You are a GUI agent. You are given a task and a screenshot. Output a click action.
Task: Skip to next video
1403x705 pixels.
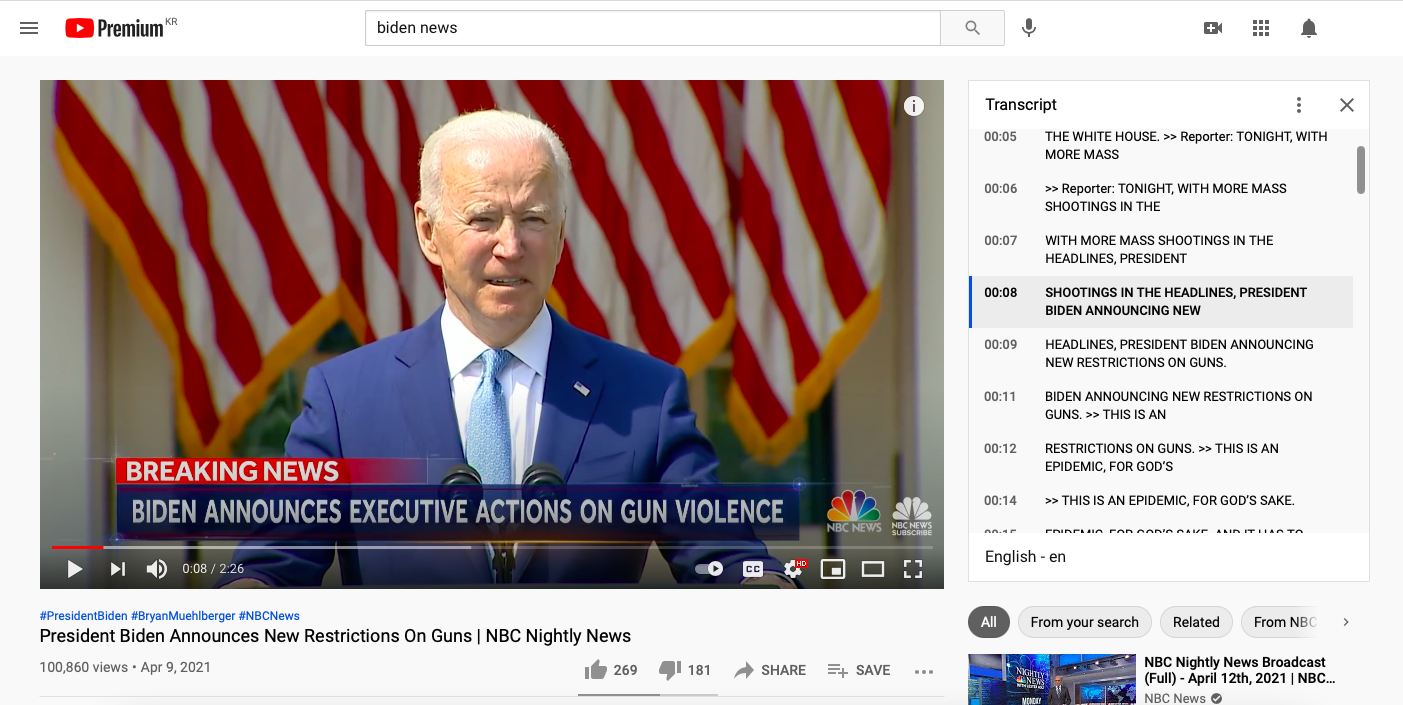[x=117, y=569]
